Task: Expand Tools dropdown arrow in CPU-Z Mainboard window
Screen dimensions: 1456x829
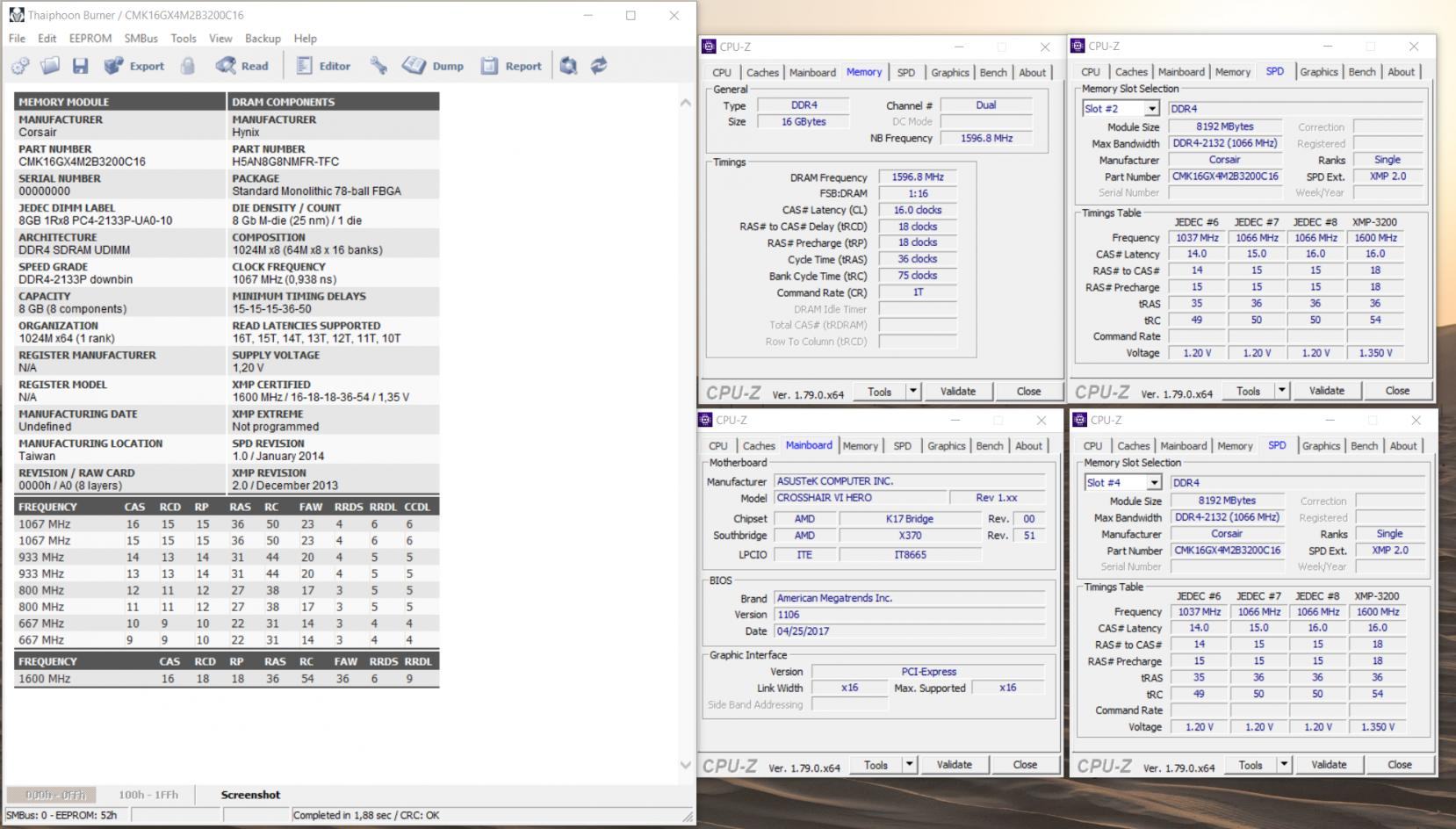Action: [910, 765]
